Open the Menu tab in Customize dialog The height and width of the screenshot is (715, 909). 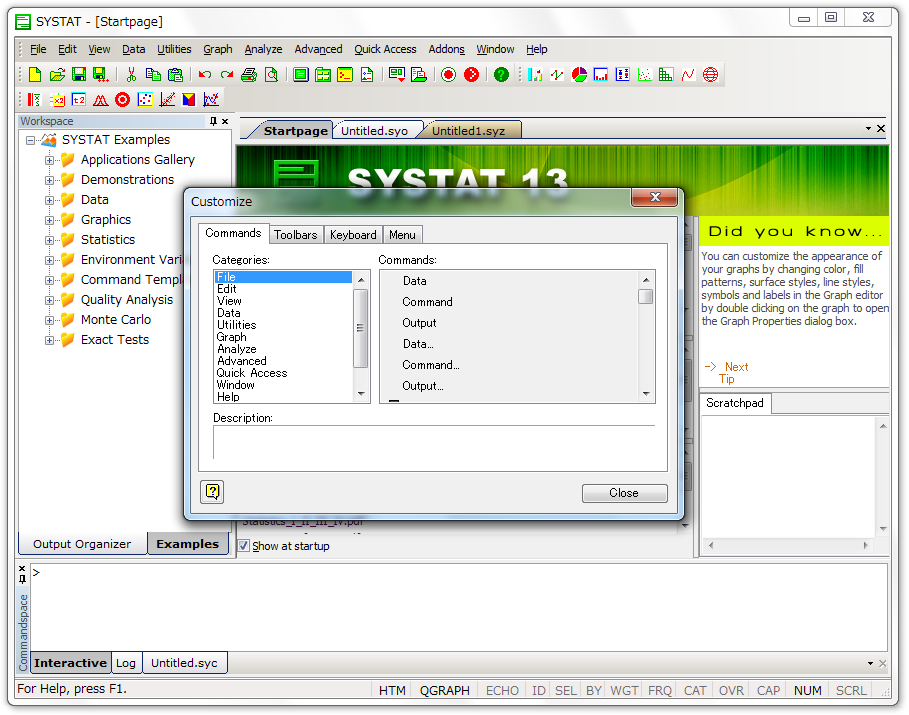402,235
